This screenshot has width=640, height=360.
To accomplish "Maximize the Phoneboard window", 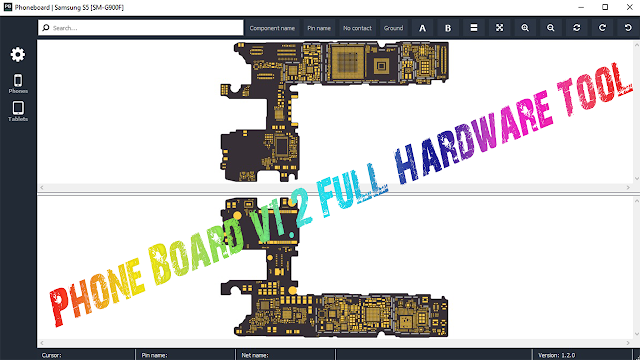I will [x=605, y=7].
